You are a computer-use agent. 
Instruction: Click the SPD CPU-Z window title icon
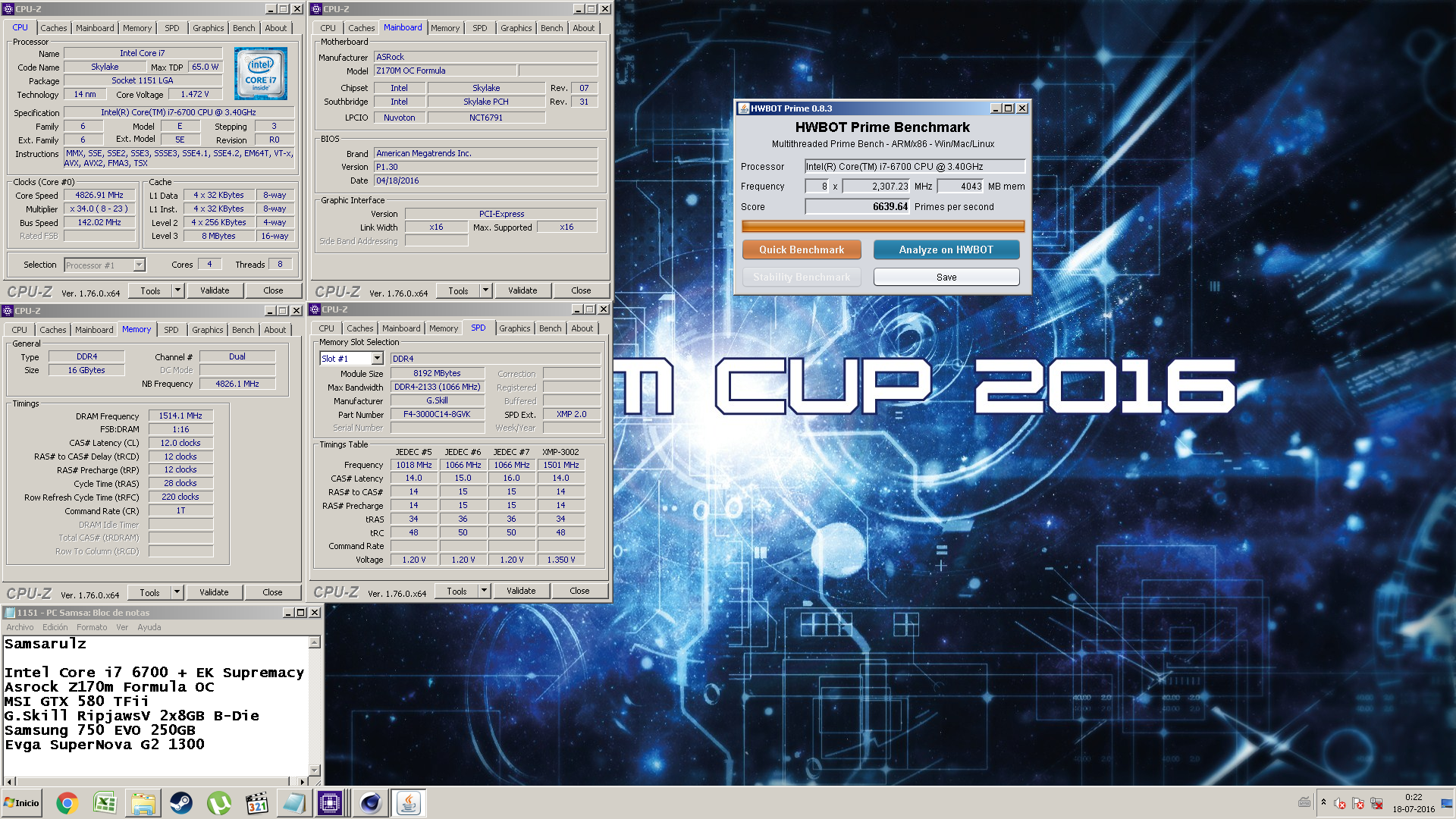315,309
